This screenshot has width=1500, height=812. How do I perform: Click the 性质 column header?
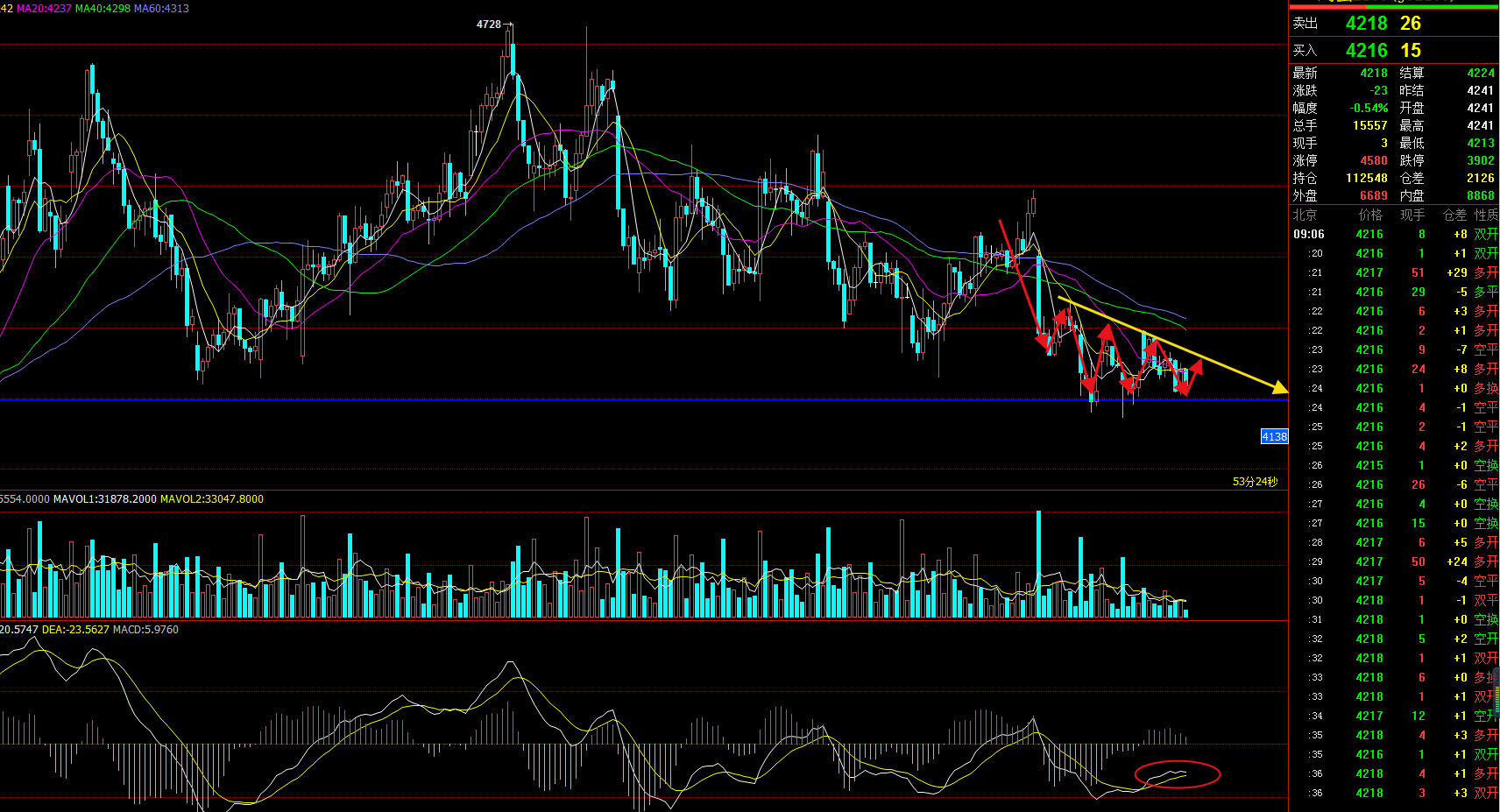click(x=1486, y=215)
